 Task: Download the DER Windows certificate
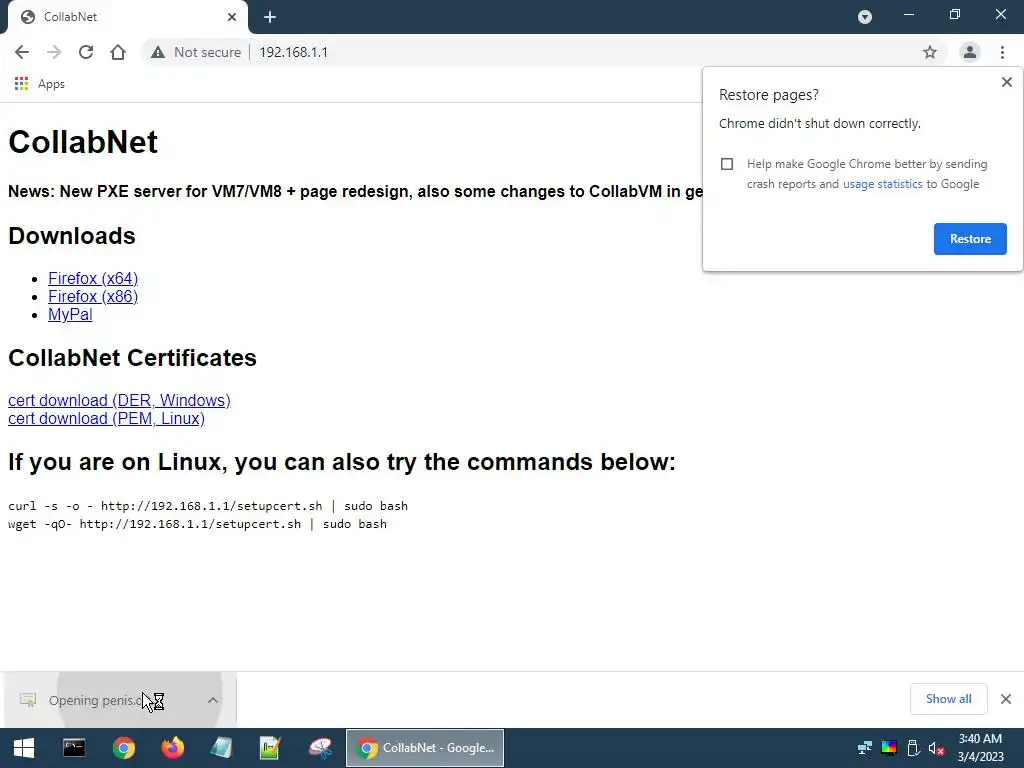119,400
